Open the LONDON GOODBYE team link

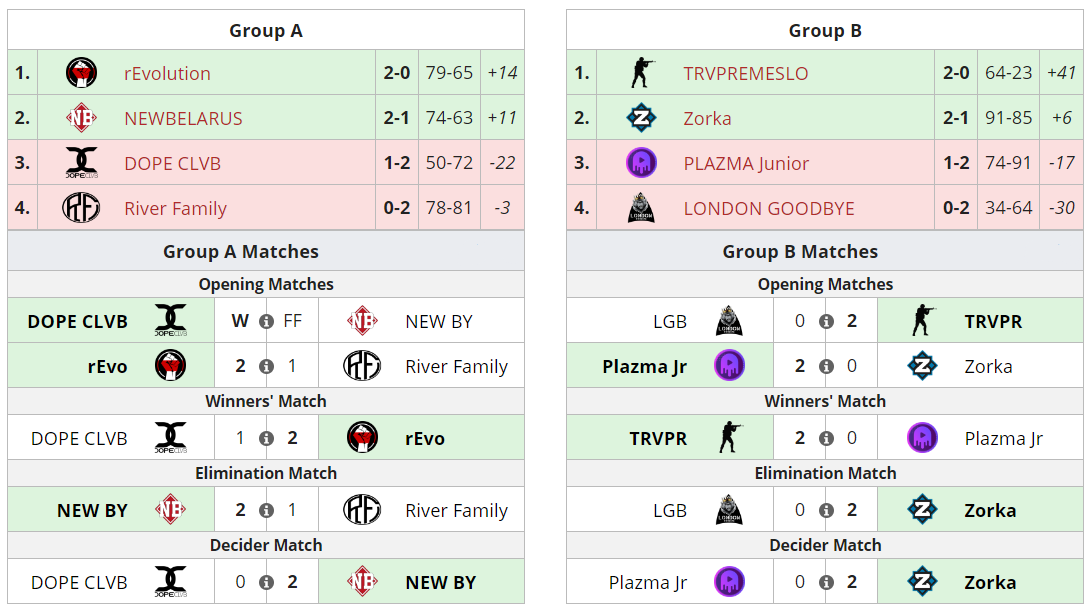(769, 208)
